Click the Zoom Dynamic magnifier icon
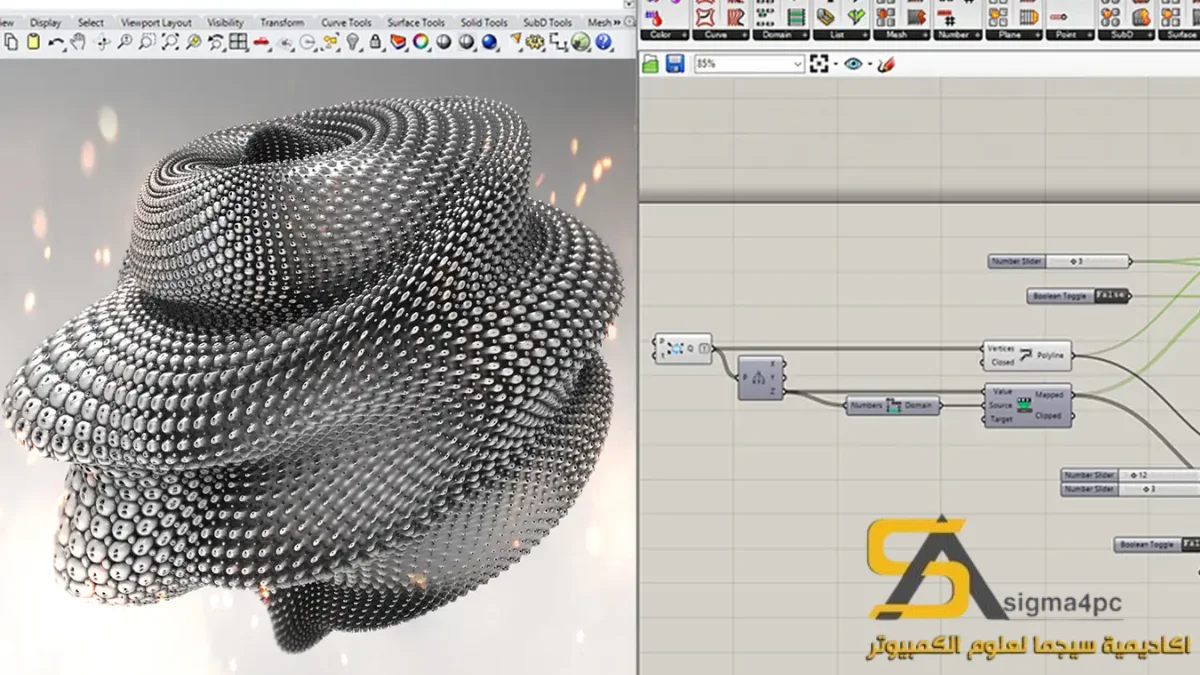Screen dimensions: 1200x675 click(124, 42)
